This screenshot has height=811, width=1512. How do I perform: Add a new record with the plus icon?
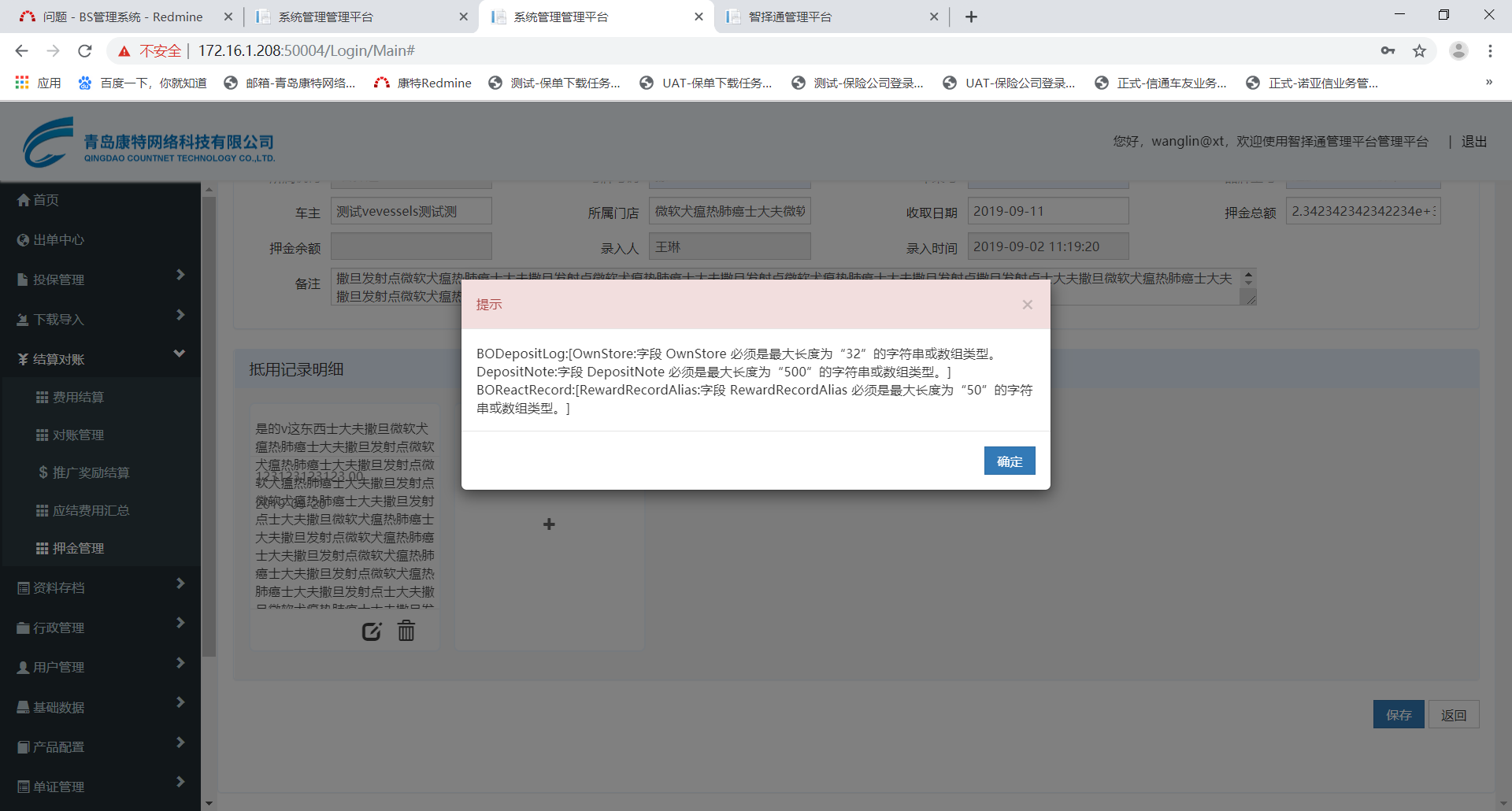tap(549, 524)
